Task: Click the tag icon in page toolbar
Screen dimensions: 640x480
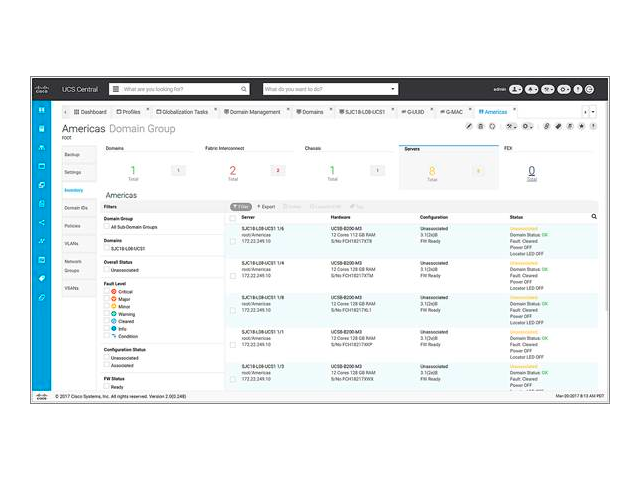Action: click(x=558, y=127)
